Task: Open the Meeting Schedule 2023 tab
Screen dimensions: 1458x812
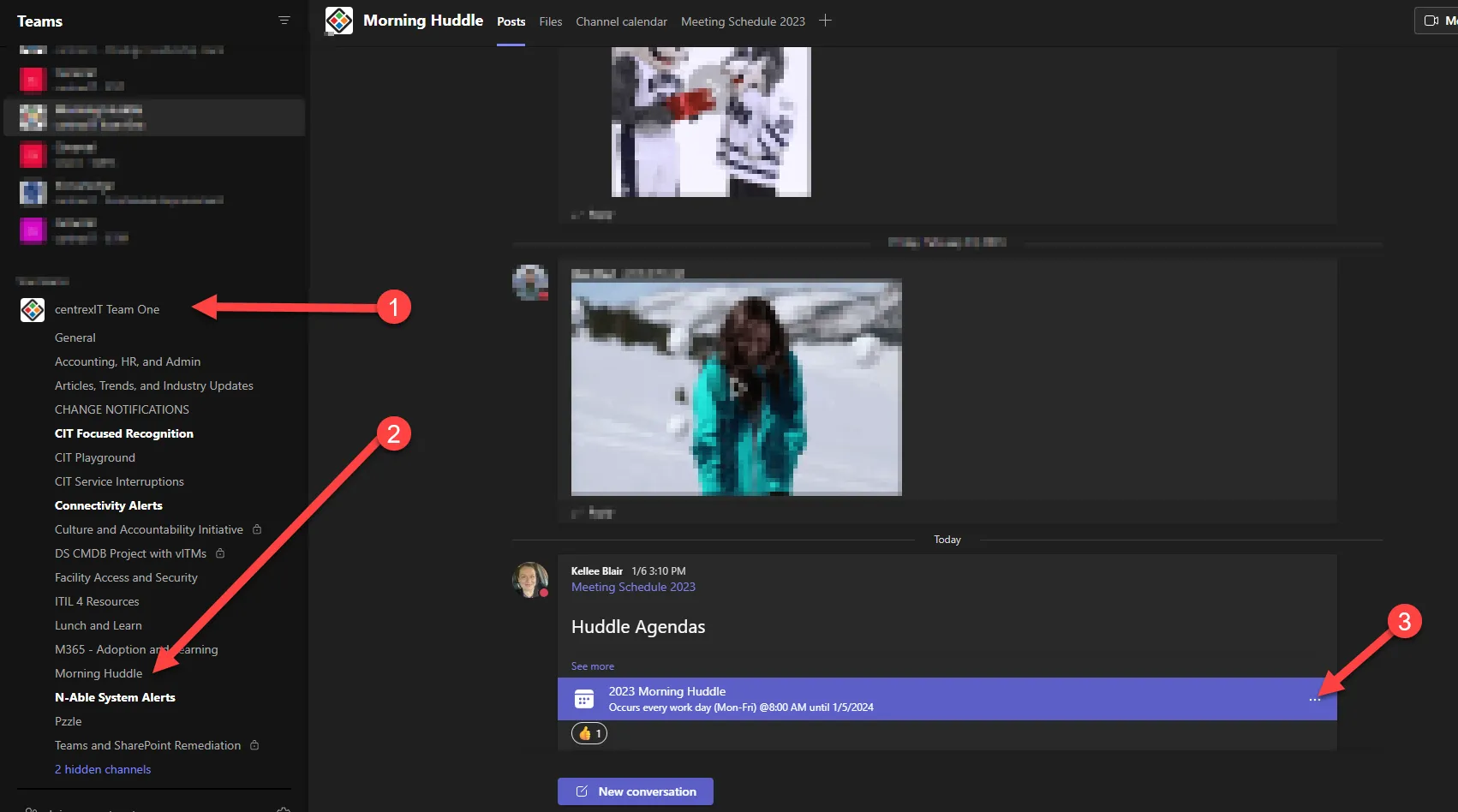Action: [x=743, y=21]
